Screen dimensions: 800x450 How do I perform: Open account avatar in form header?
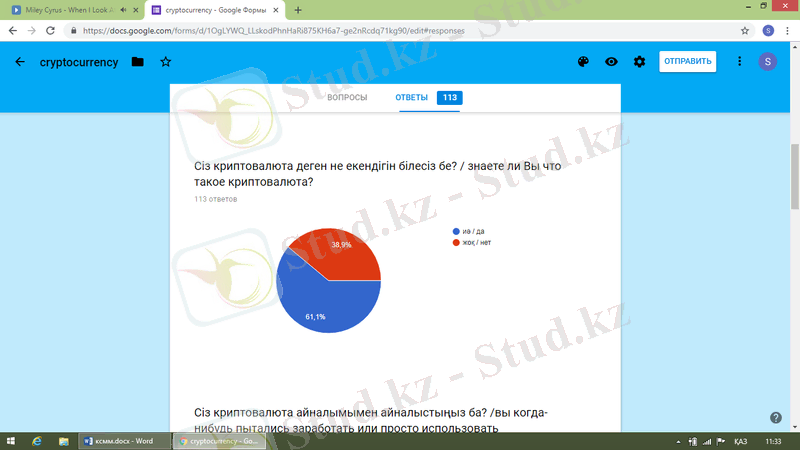(767, 61)
